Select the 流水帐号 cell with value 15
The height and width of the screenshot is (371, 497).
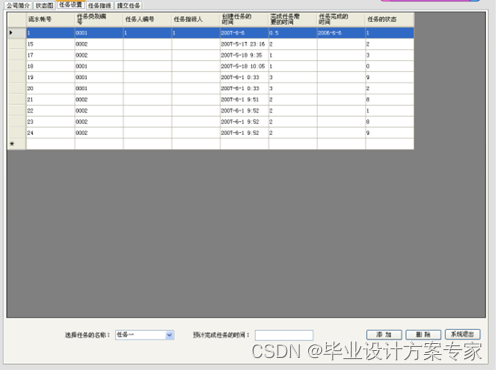click(50, 44)
